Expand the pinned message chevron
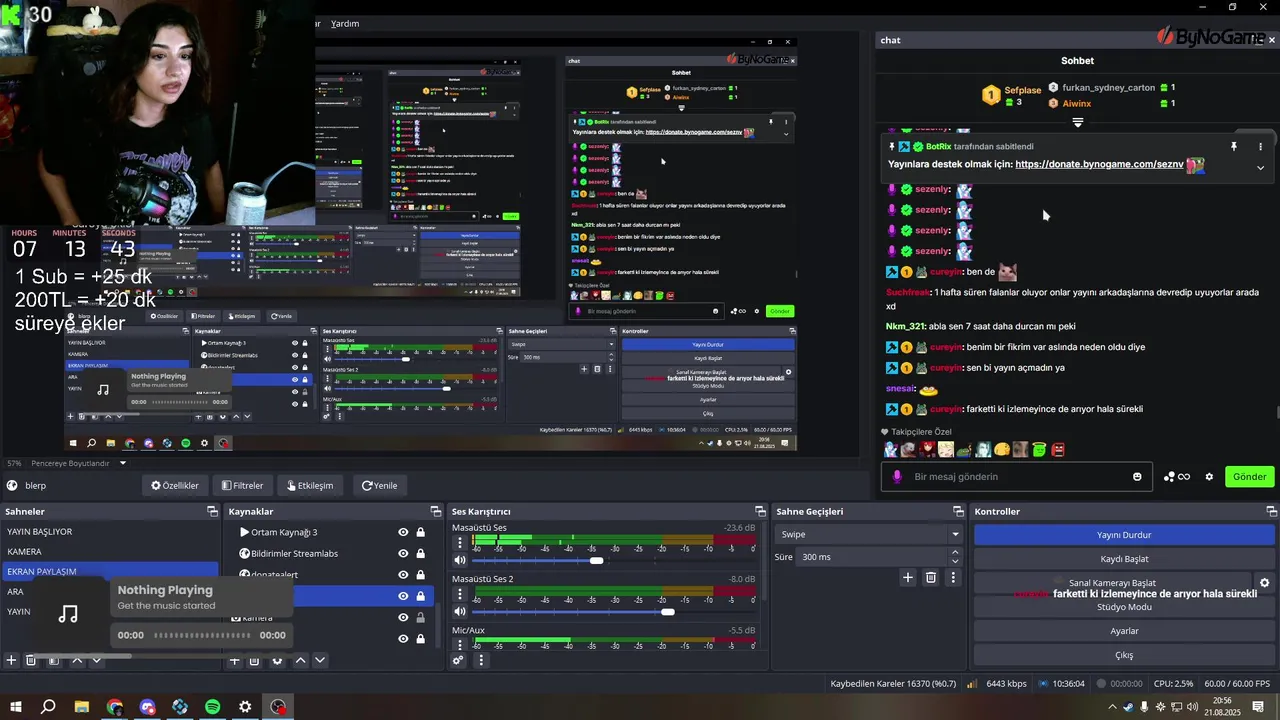The height and width of the screenshot is (720, 1280). [1260, 168]
